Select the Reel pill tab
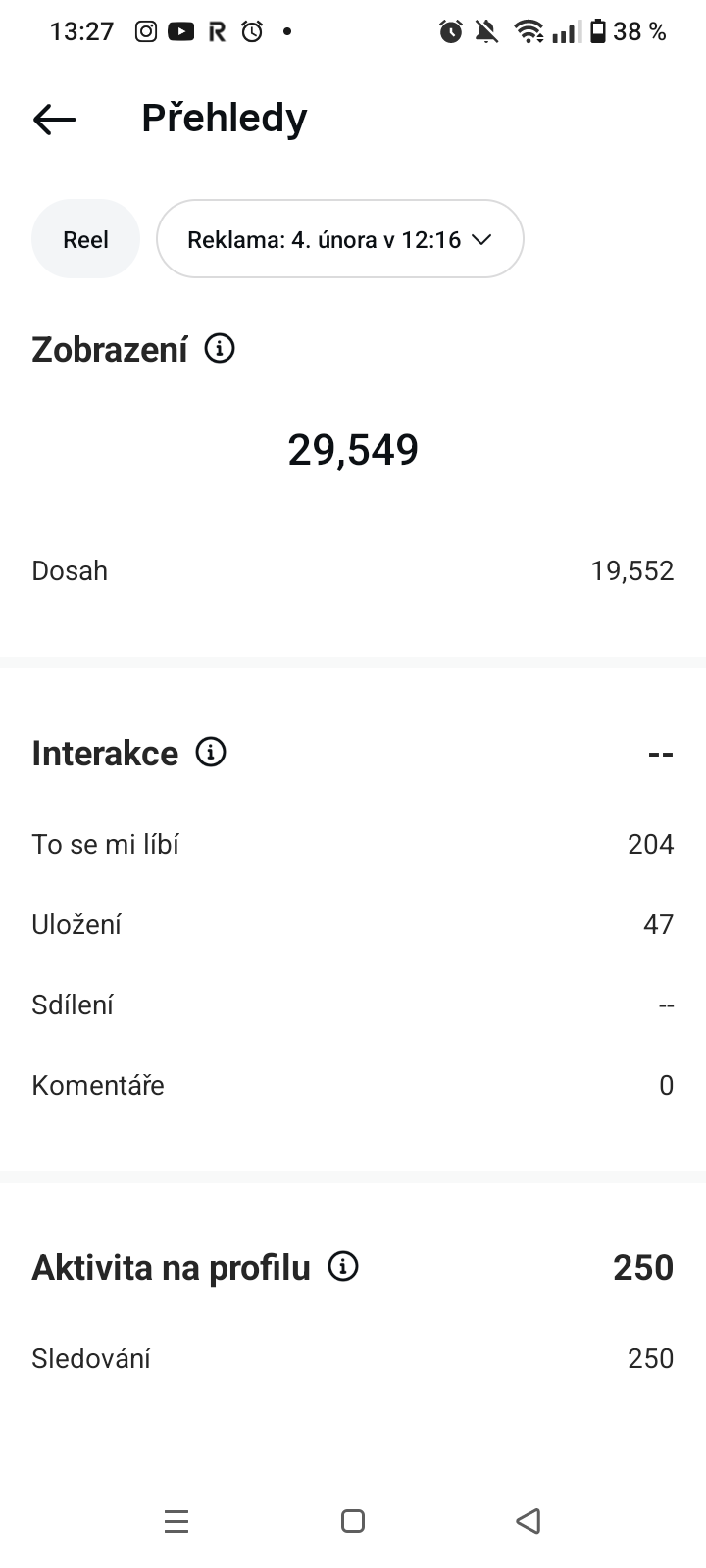The height and width of the screenshot is (1568, 706). (85, 239)
